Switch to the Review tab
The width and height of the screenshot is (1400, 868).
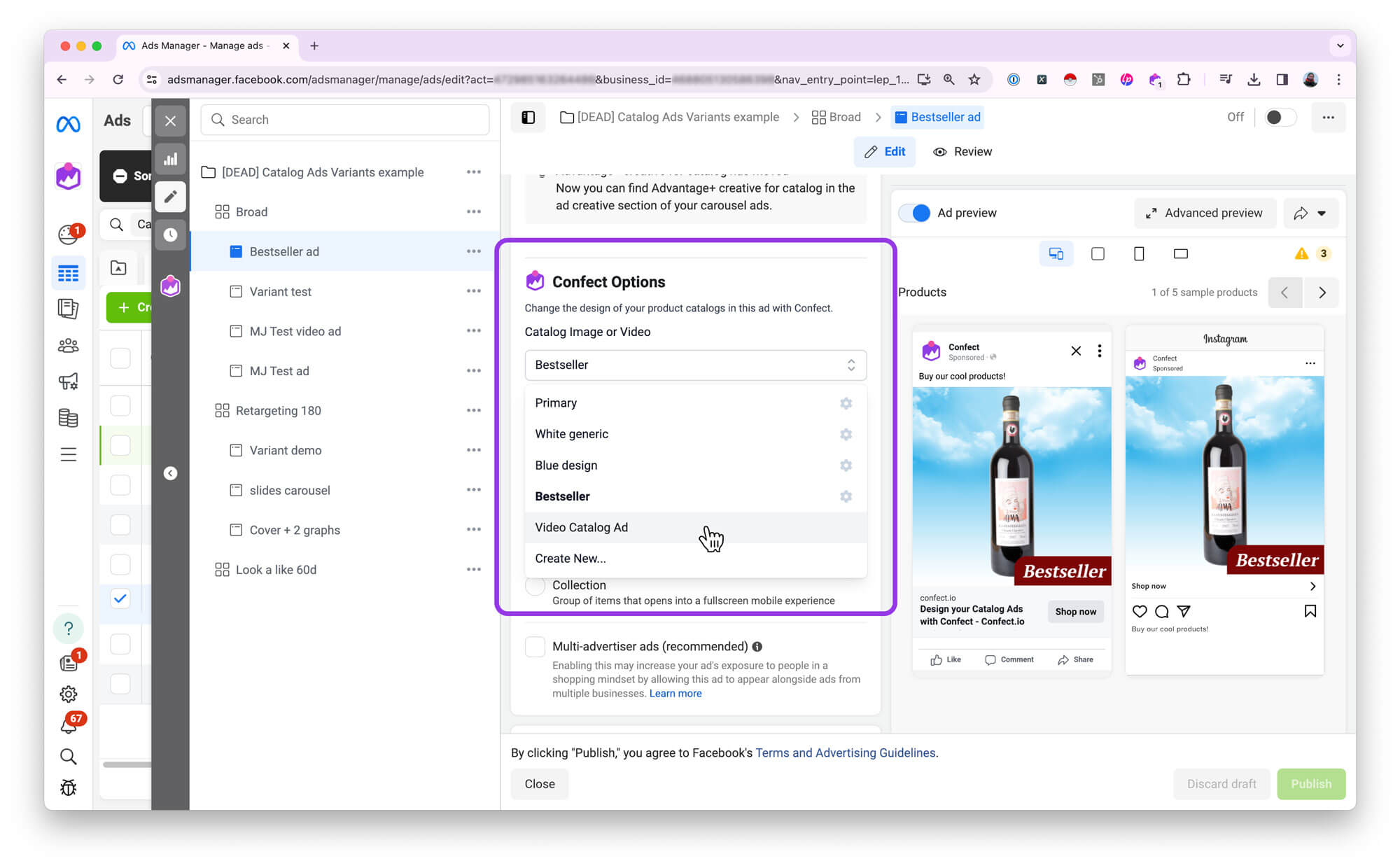point(962,152)
